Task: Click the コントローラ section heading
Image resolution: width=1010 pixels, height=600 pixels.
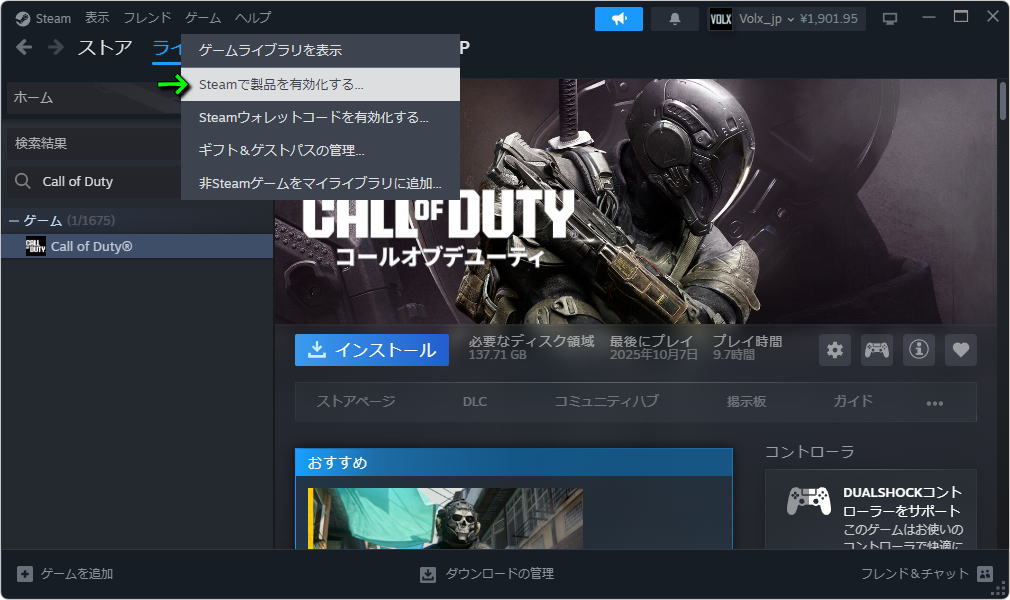Action: click(x=810, y=452)
